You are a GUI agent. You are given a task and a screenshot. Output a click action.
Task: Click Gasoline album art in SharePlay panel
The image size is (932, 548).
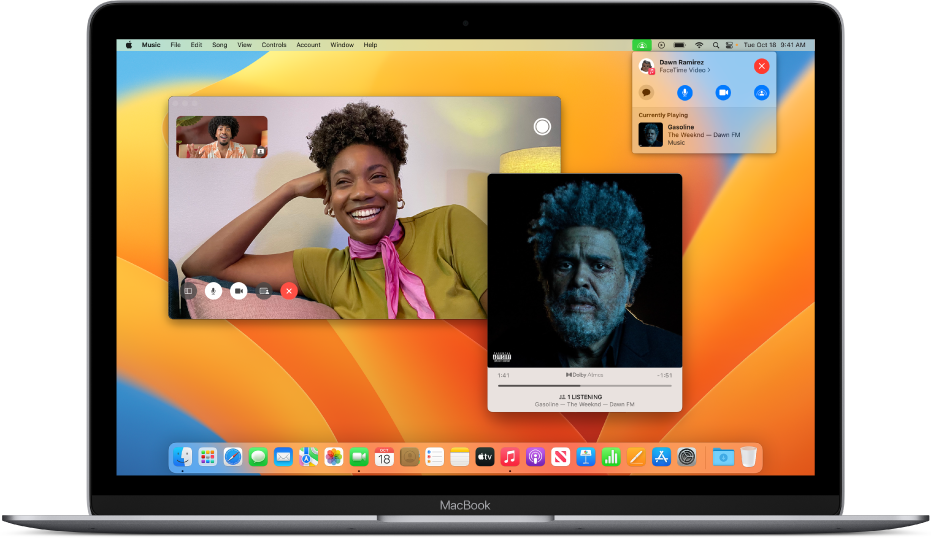click(650, 135)
